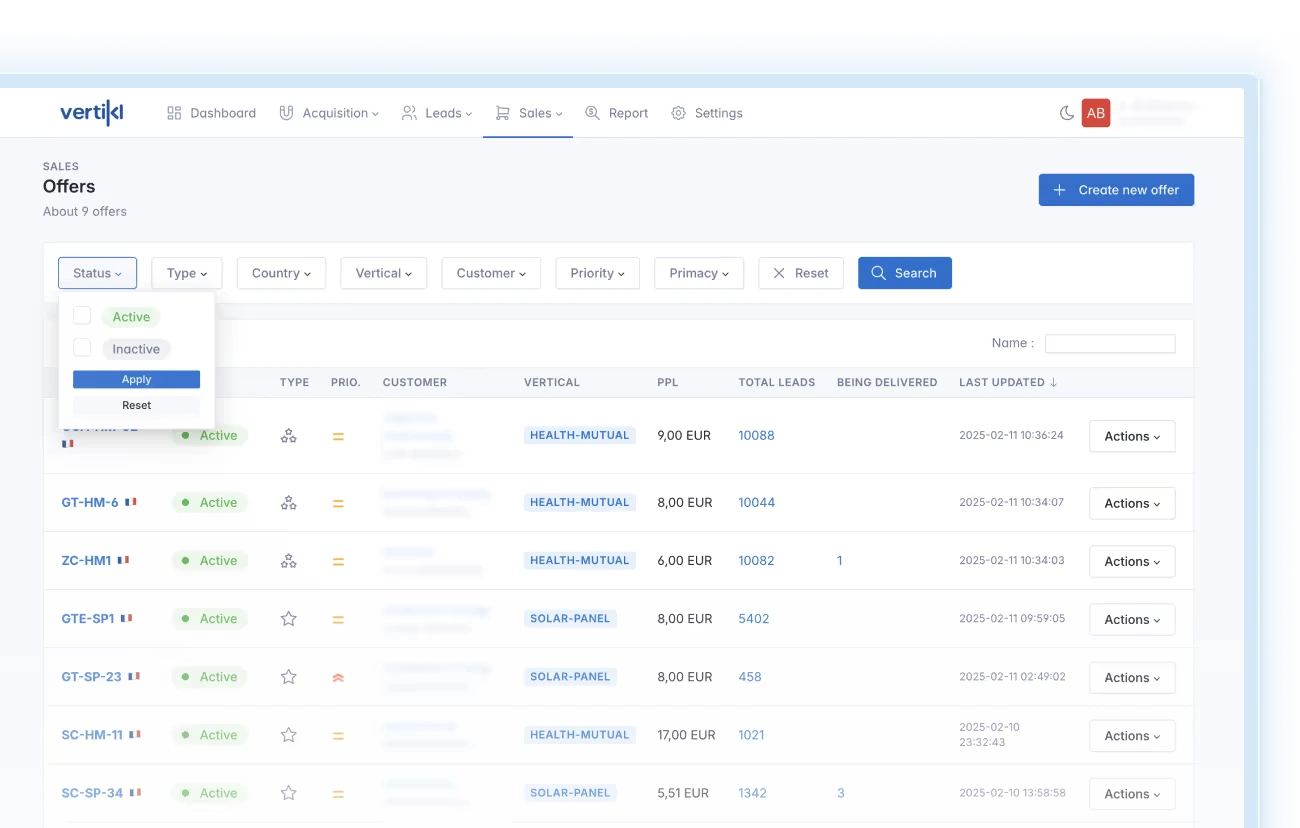Open the Country filter dropdown
Viewport: 1300px width, 828px height.
coord(281,272)
